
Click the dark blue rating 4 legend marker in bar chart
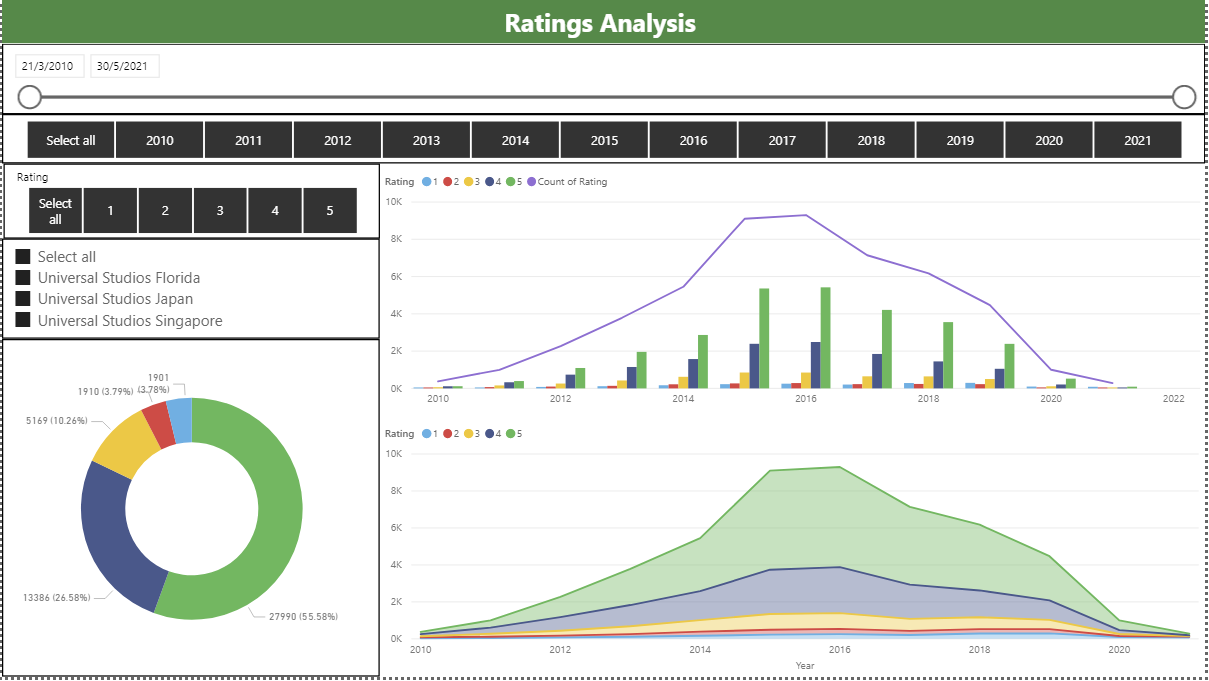(489, 182)
